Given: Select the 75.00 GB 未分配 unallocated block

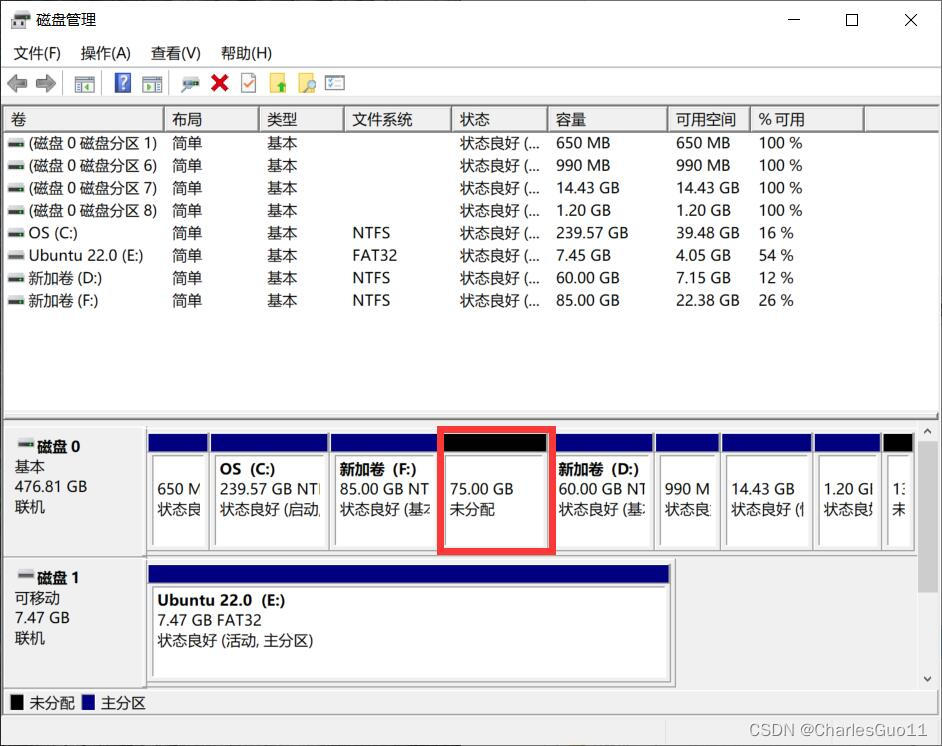Looking at the screenshot, I should (x=496, y=491).
